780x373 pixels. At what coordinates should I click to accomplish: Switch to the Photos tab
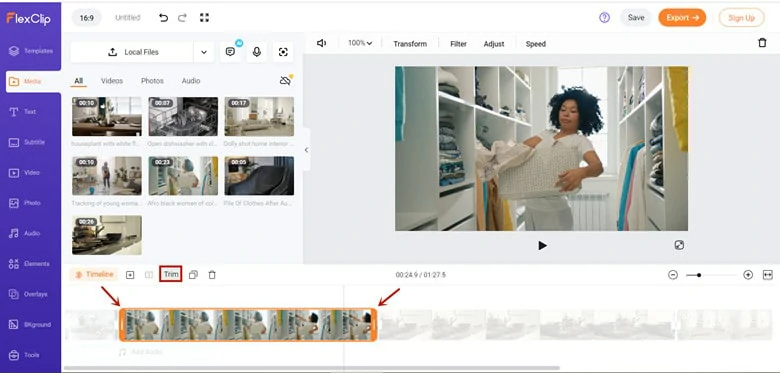pyautogui.click(x=152, y=81)
